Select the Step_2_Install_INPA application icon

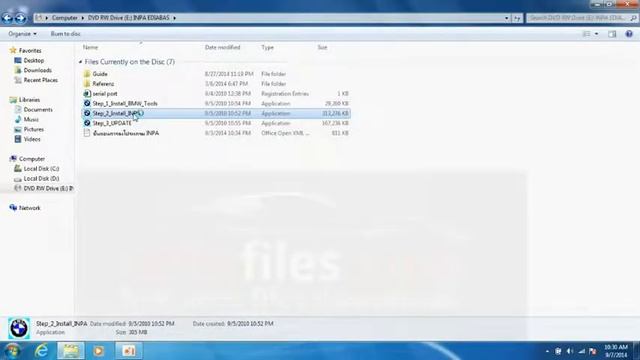pos(87,113)
